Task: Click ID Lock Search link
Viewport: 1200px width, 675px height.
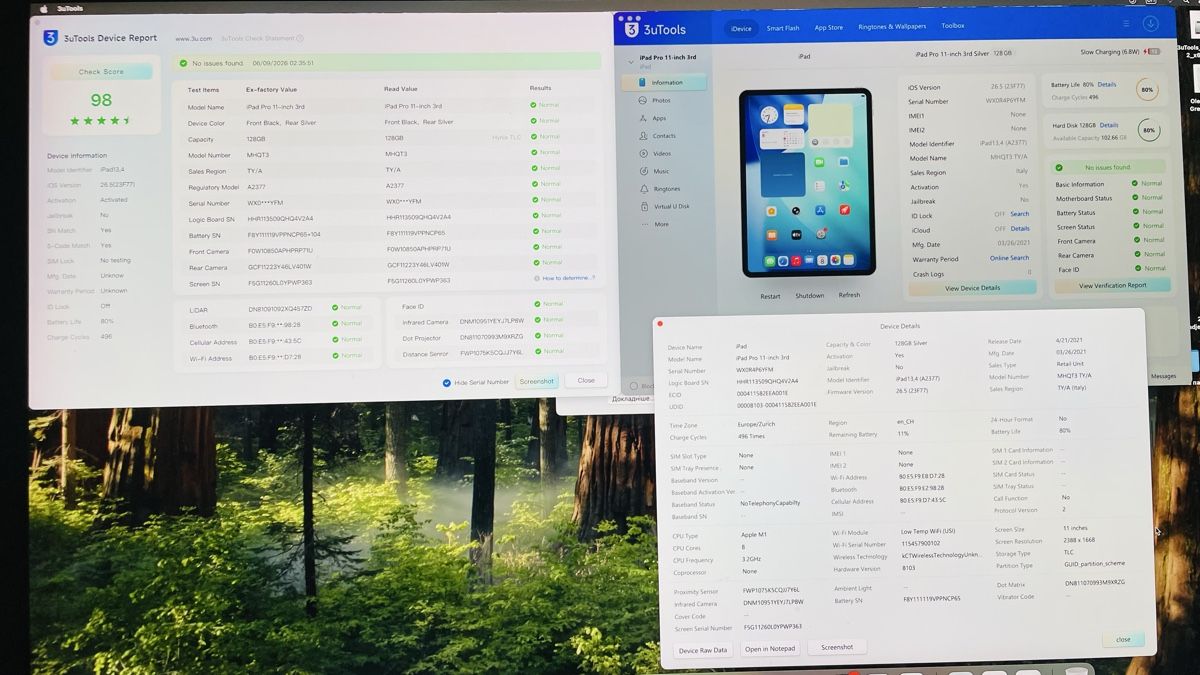Action: point(1019,214)
